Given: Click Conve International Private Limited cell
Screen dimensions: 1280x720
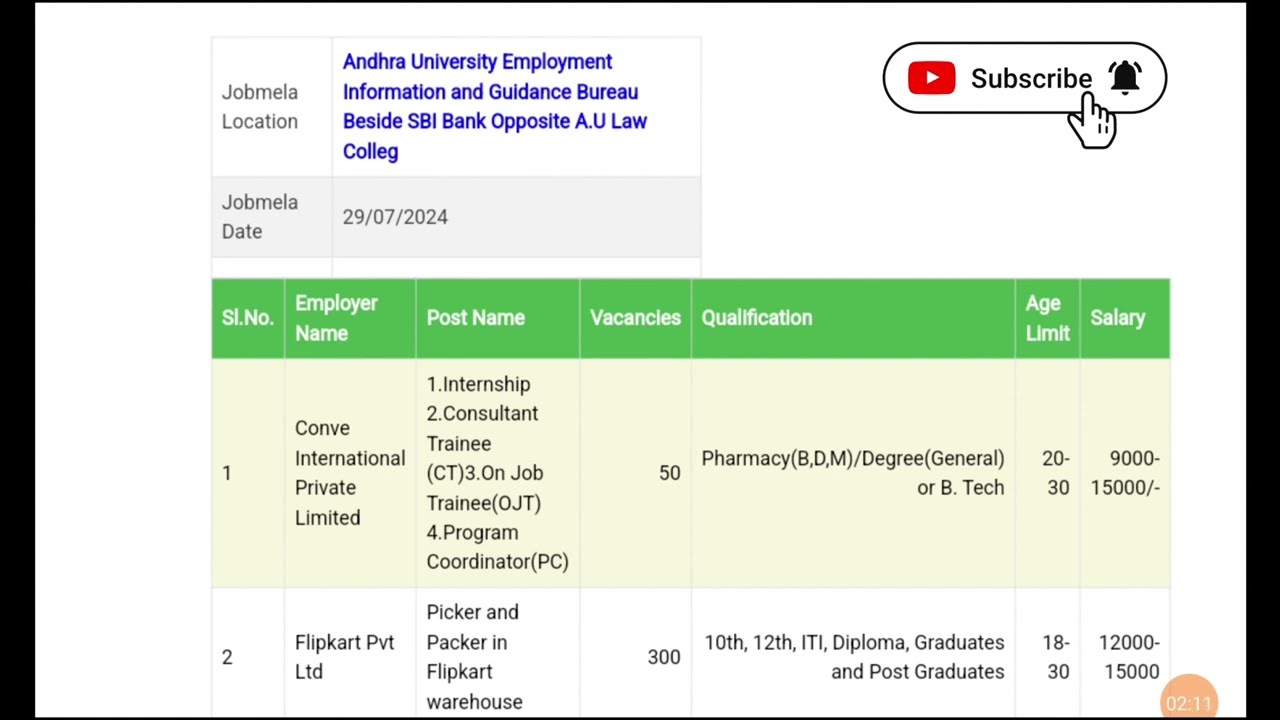Looking at the screenshot, I should coord(349,472).
